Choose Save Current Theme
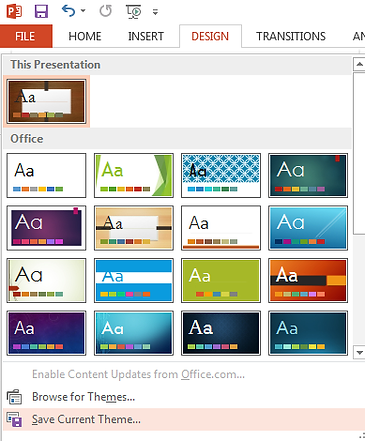 point(184,419)
